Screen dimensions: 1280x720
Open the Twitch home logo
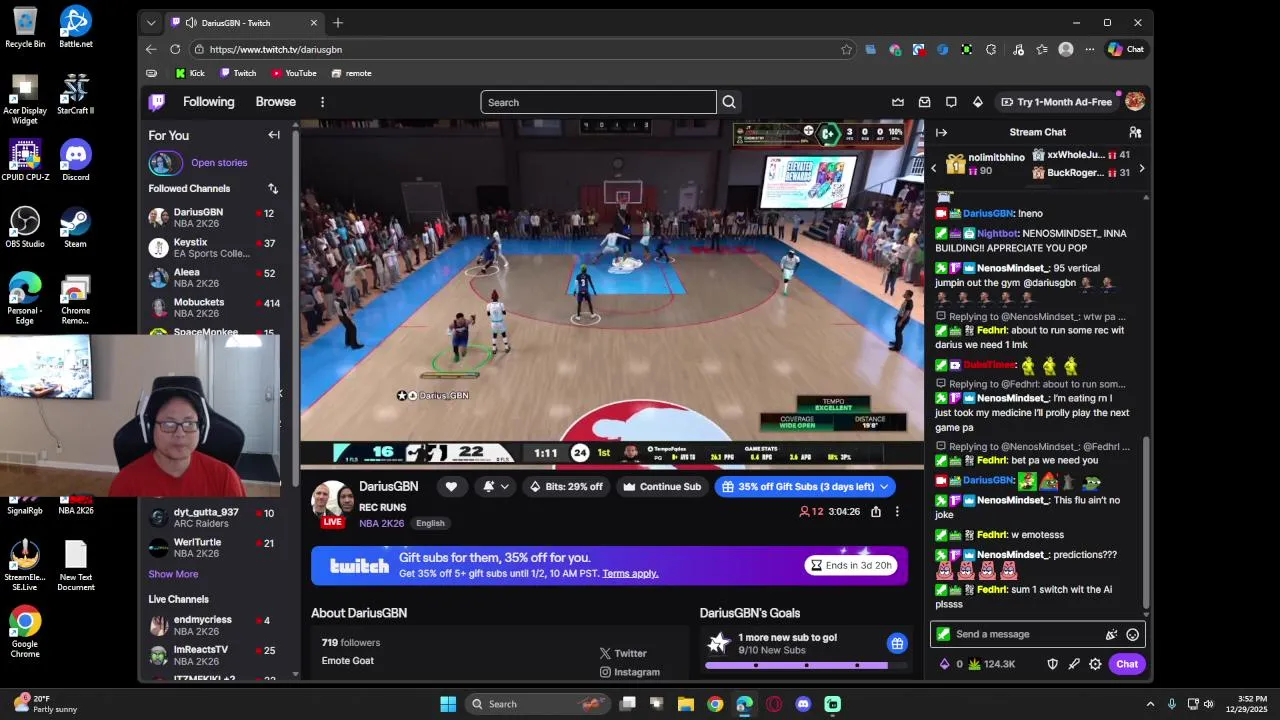coord(157,102)
